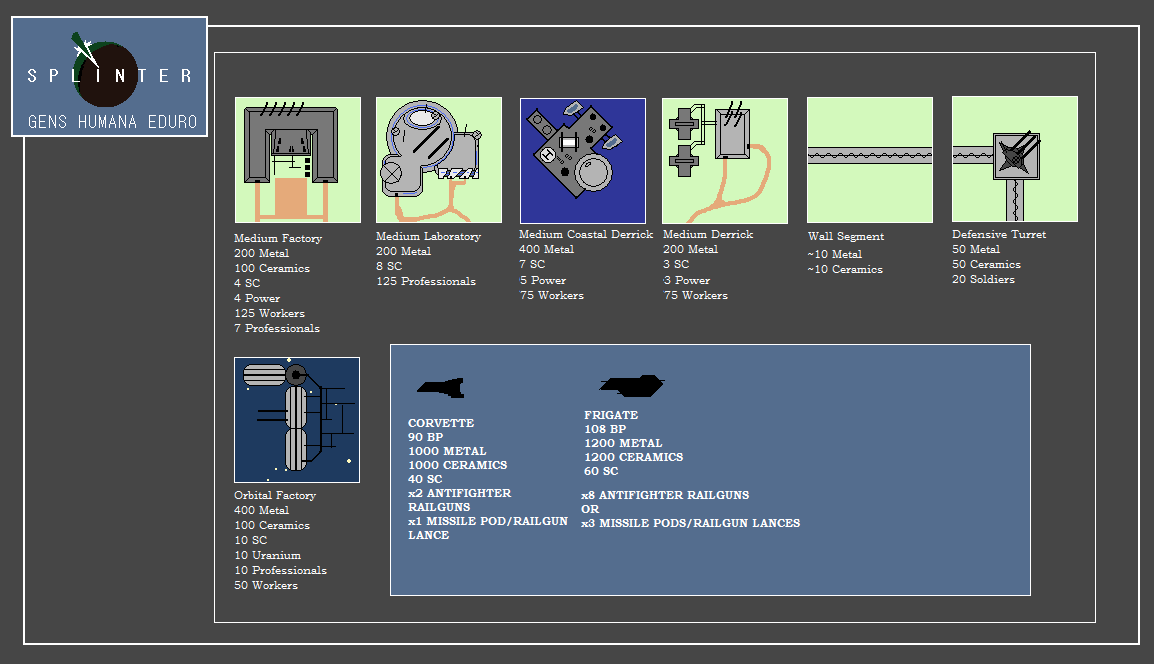Click the Medium Factory building image
Image resolution: width=1154 pixels, height=664 pixels.
pos(297,160)
